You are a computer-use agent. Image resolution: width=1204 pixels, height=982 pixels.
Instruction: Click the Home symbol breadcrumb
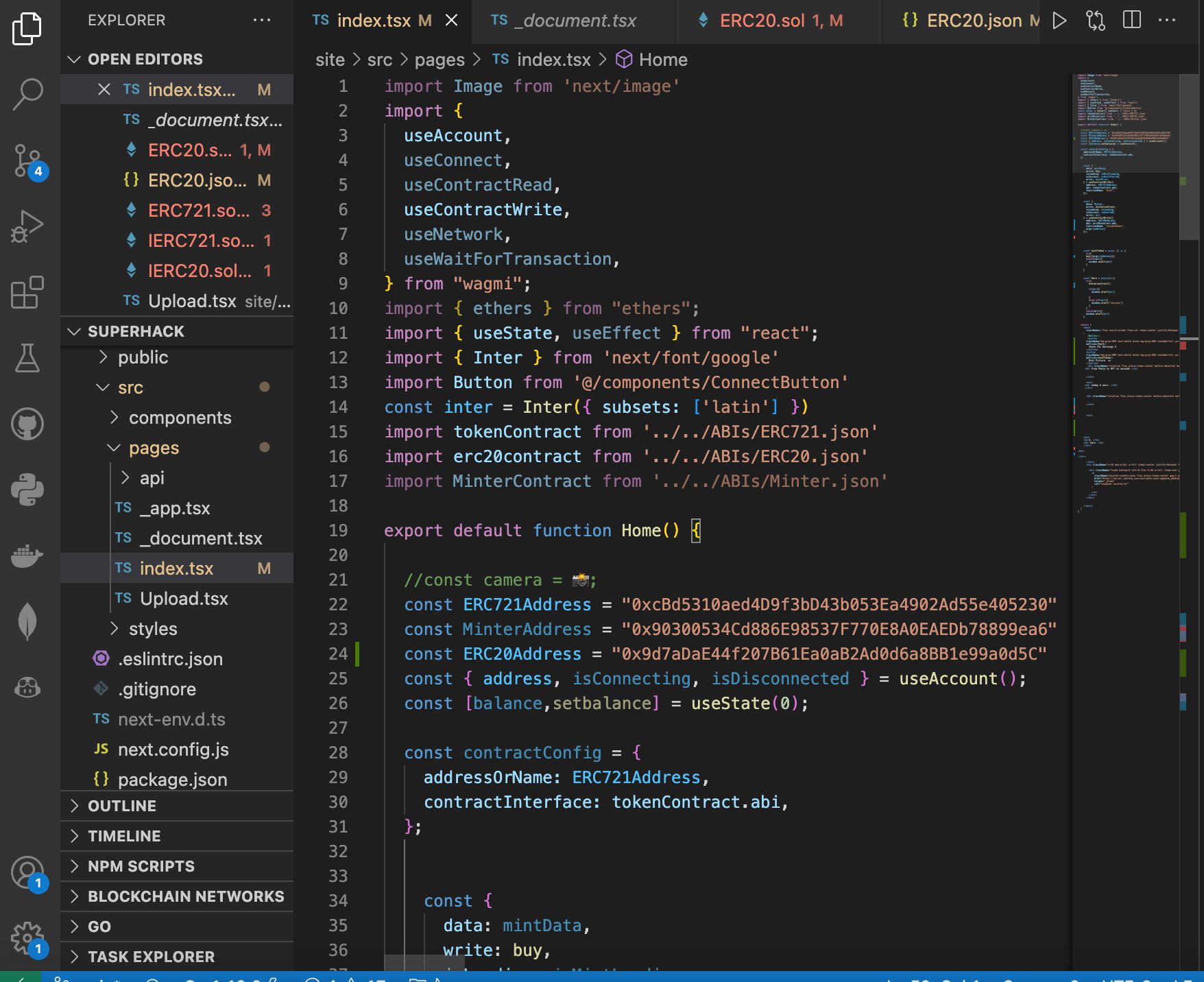tap(651, 60)
